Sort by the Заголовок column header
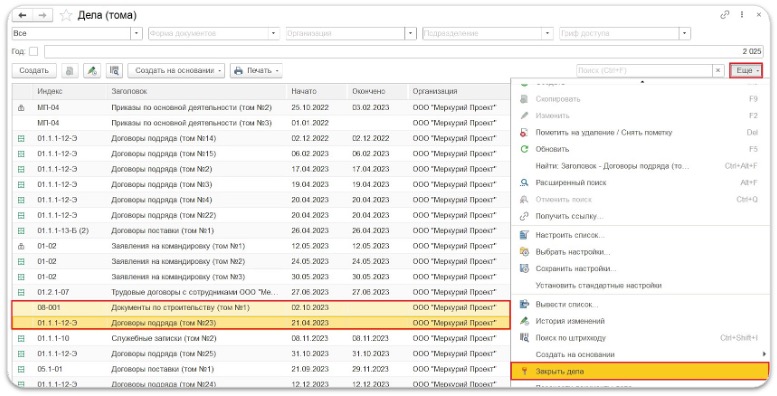 [196, 92]
